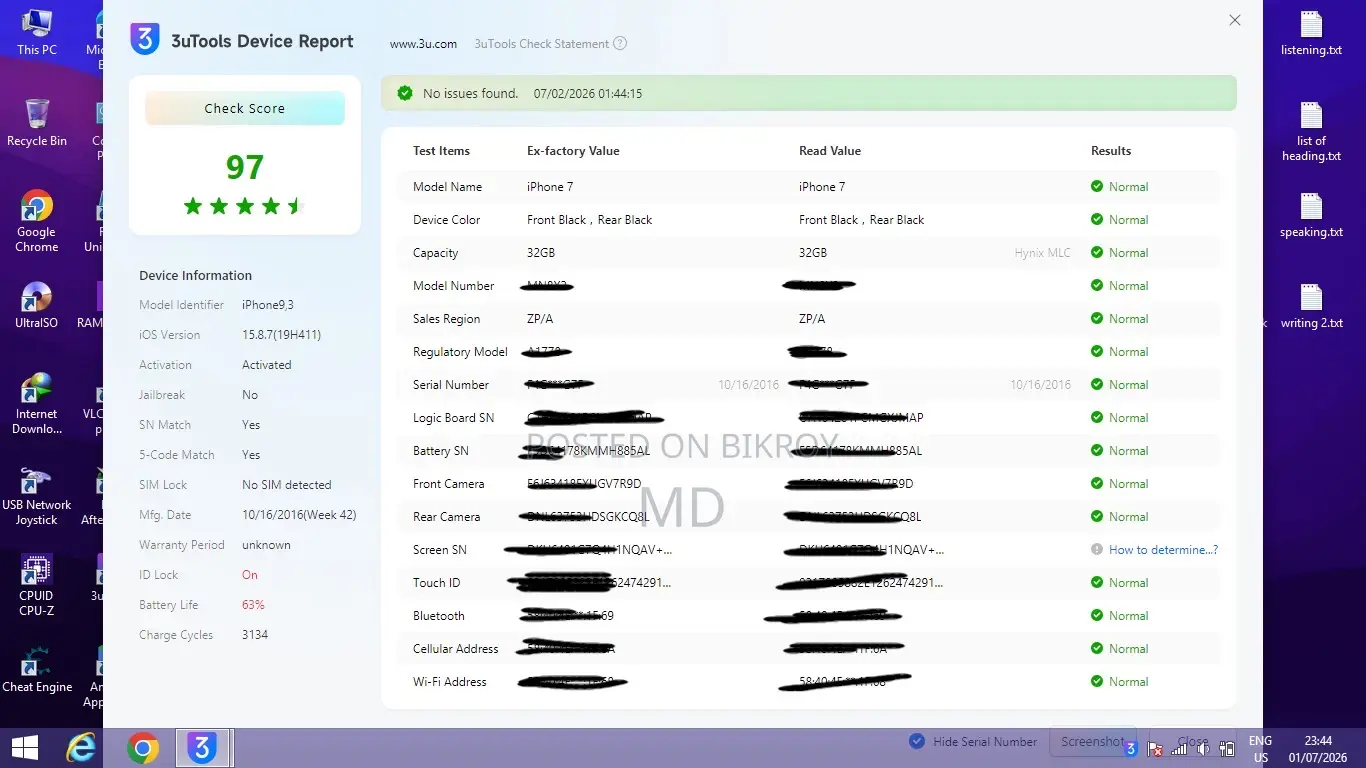Open the www.3u.com link
The width and height of the screenshot is (1366, 768).
click(x=423, y=44)
